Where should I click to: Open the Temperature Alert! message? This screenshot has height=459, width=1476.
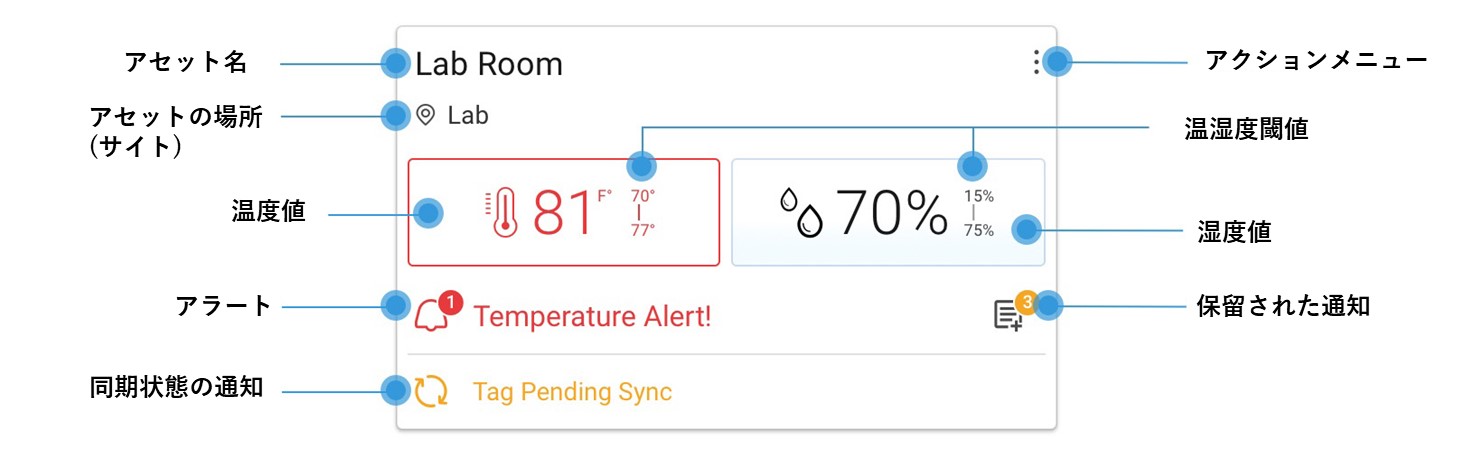592,317
